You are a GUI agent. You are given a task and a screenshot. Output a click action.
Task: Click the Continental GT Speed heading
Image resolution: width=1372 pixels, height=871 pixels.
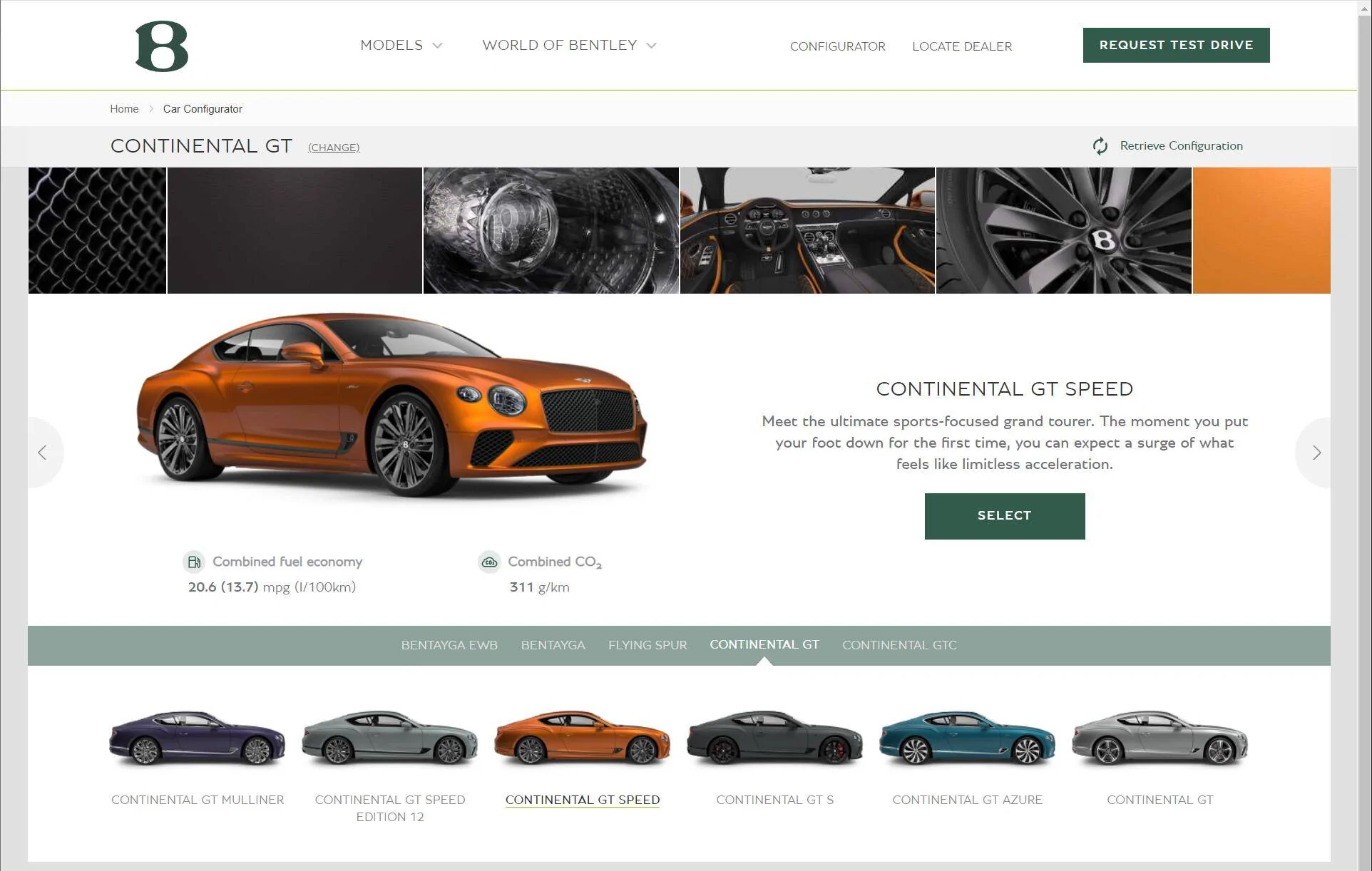pyautogui.click(x=1004, y=389)
